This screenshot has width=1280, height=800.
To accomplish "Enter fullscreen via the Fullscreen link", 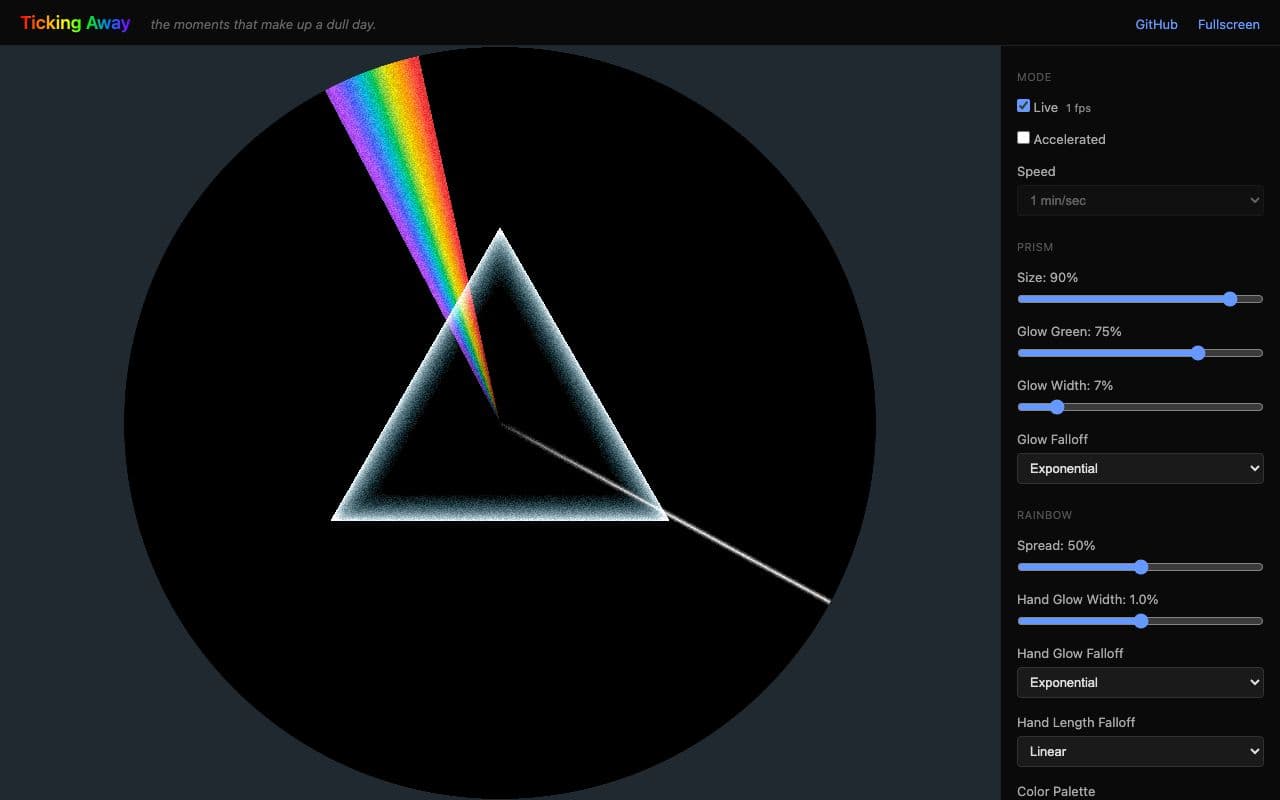I will (1228, 24).
